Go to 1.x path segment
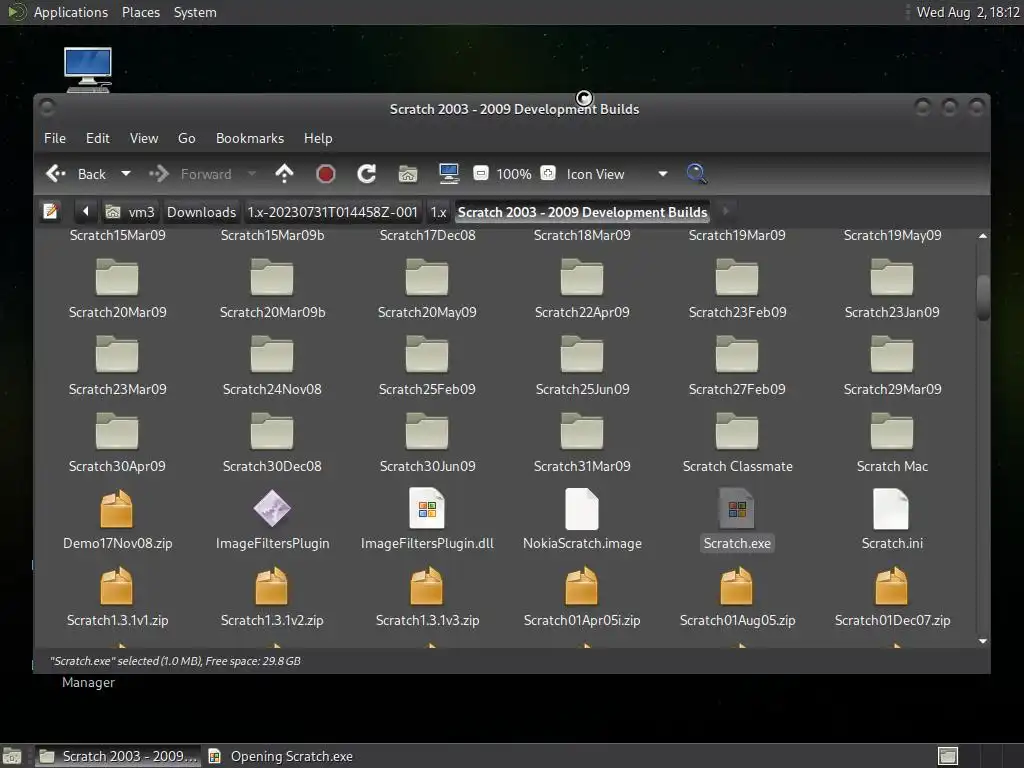Screen dimensions: 1024x768 [438, 212]
